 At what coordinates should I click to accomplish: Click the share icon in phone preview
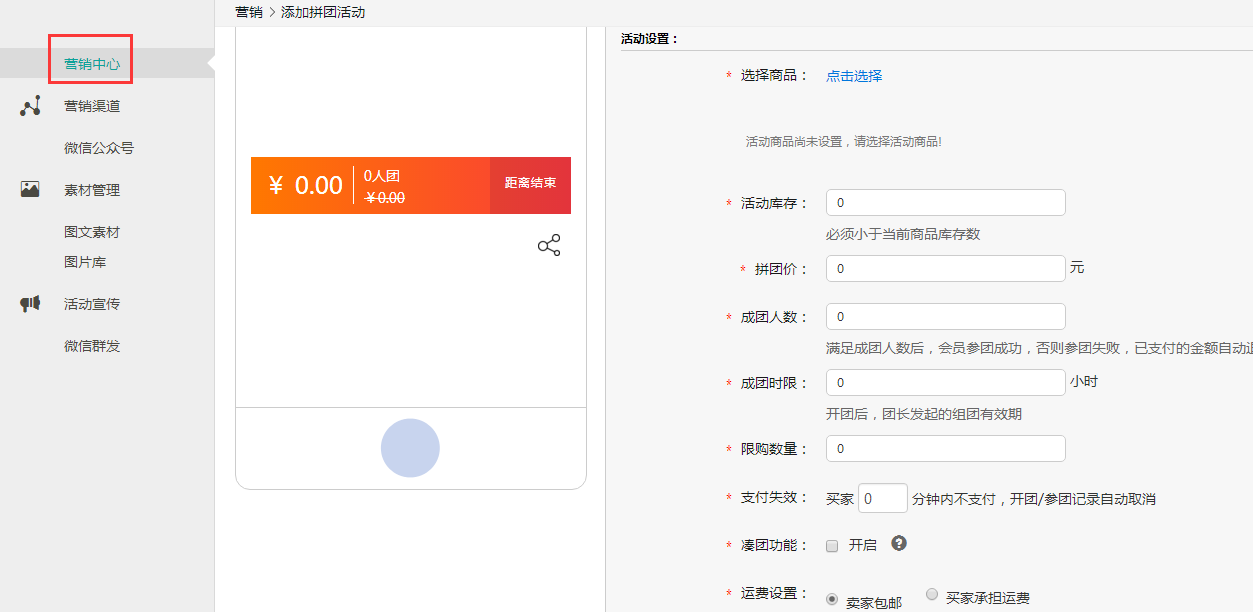pyautogui.click(x=549, y=245)
